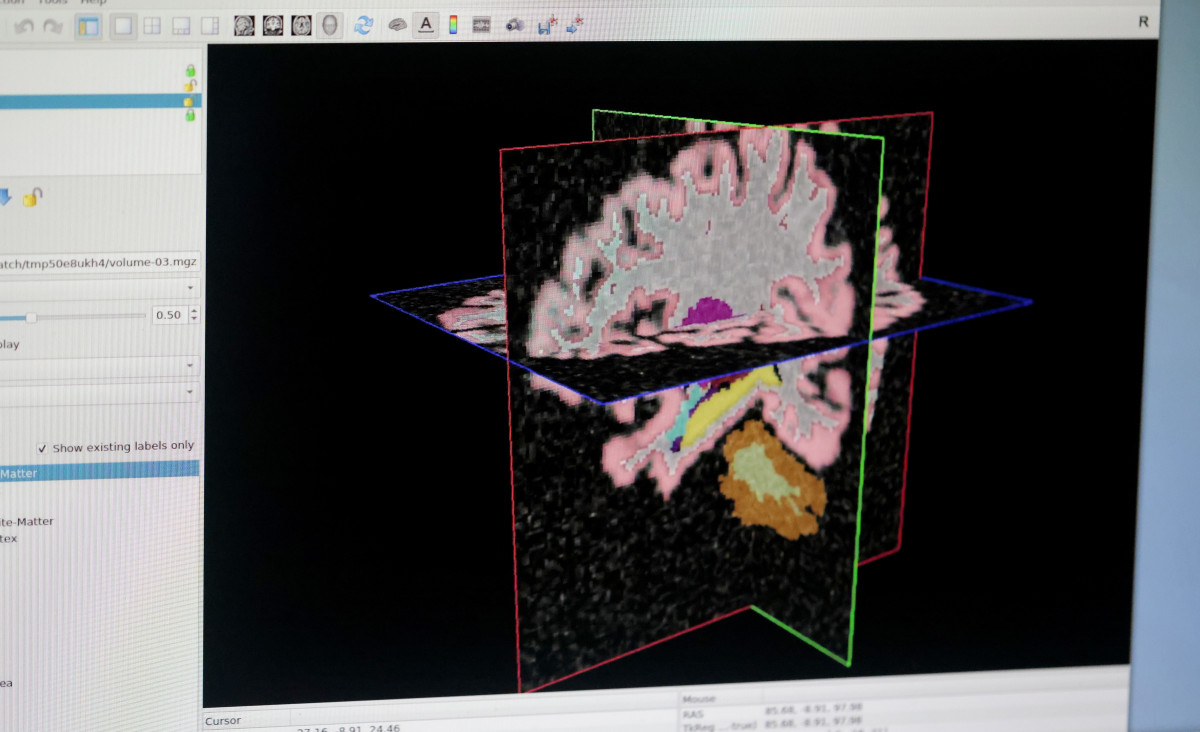Click the blue reset view arrows icon
1200x732 pixels.
click(x=364, y=25)
